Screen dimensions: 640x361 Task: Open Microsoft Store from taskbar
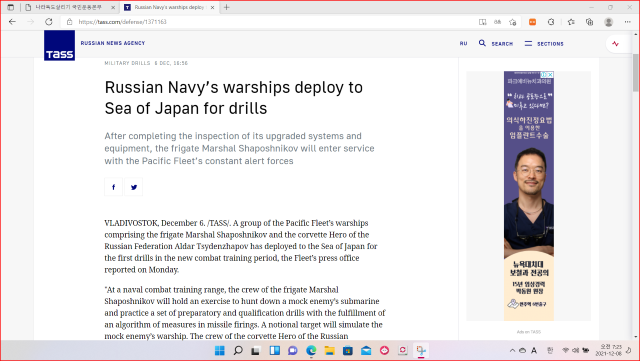[348, 350]
